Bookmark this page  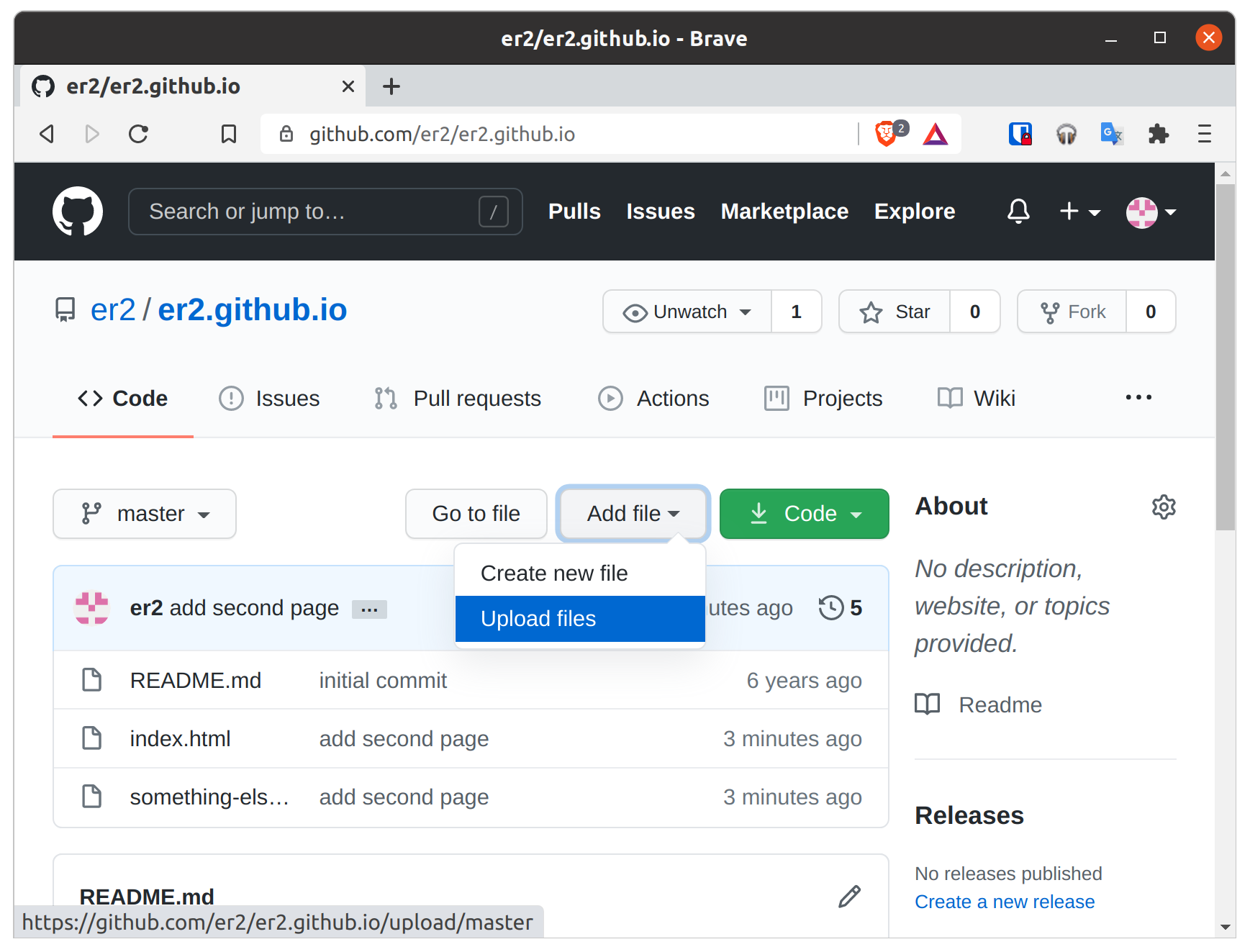pos(229,134)
